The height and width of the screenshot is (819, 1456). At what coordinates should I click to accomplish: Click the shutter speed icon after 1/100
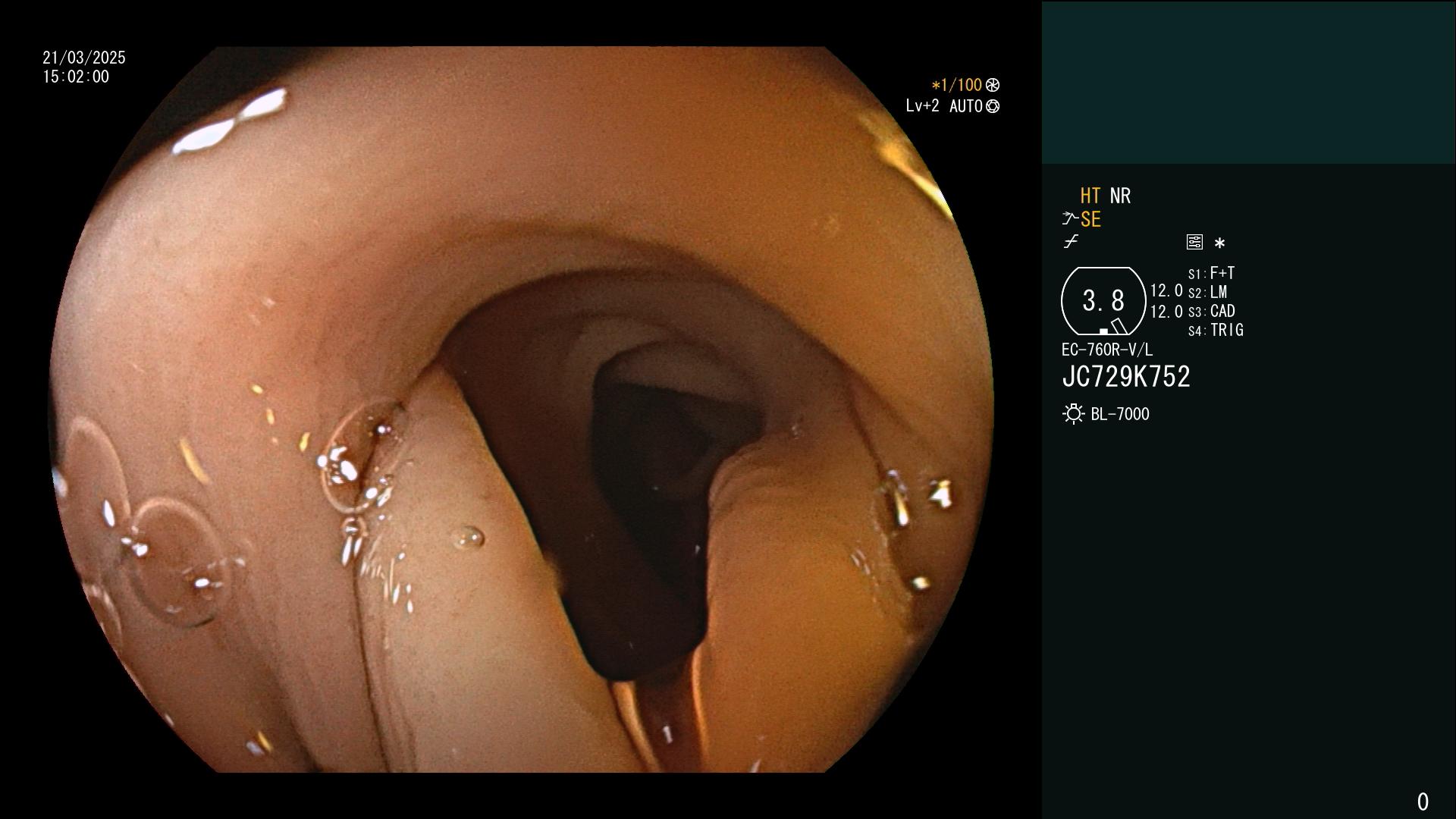pos(993,85)
